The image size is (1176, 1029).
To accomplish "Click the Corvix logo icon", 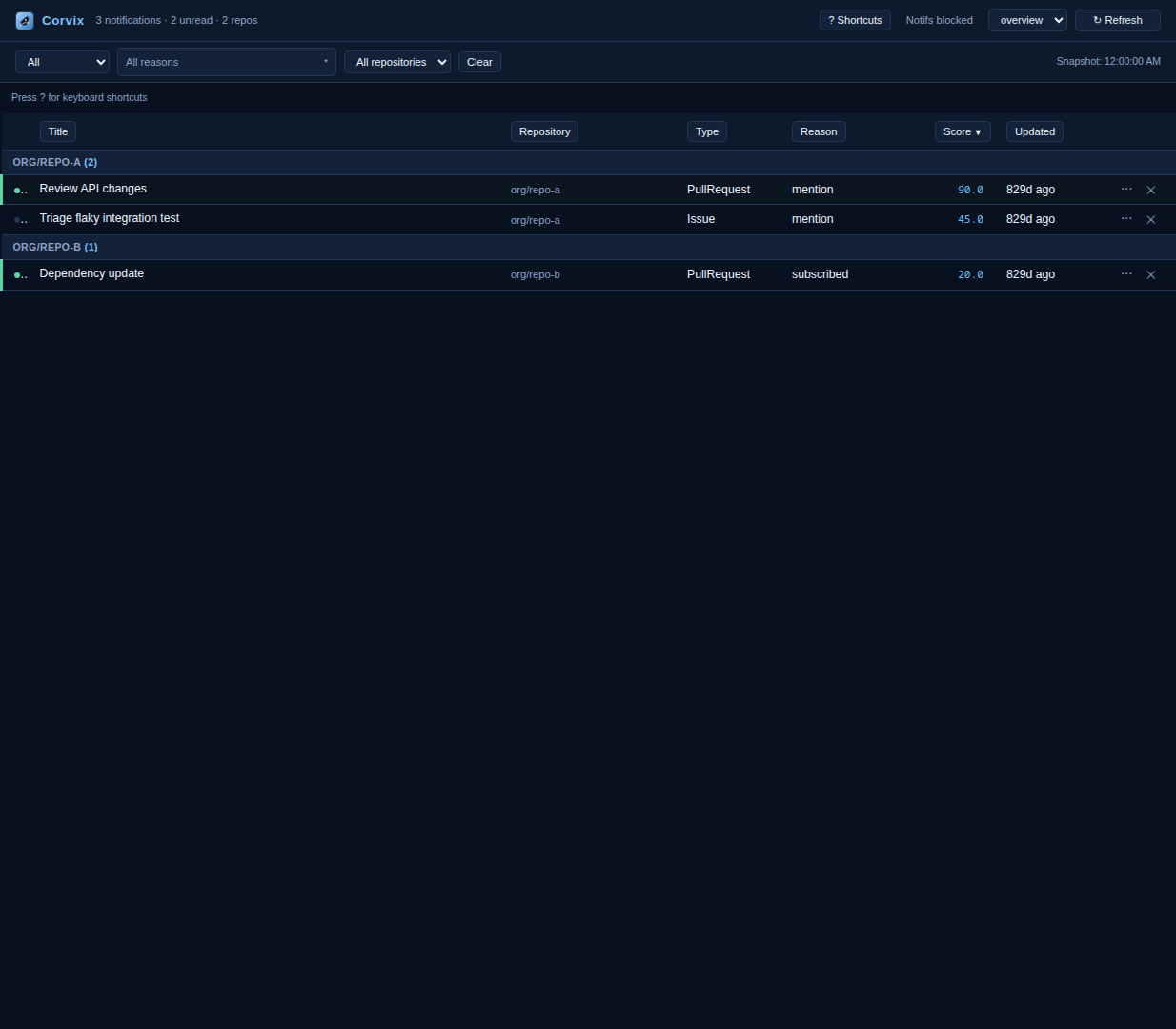I will (25, 21).
